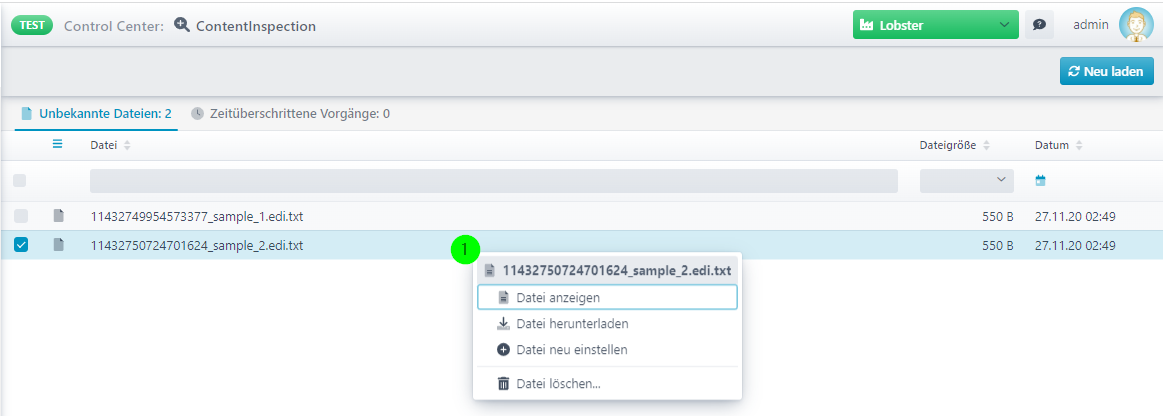Sort by Dateigröße column arrows
Image resolution: width=1163 pixels, height=416 pixels.
[x=986, y=146]
